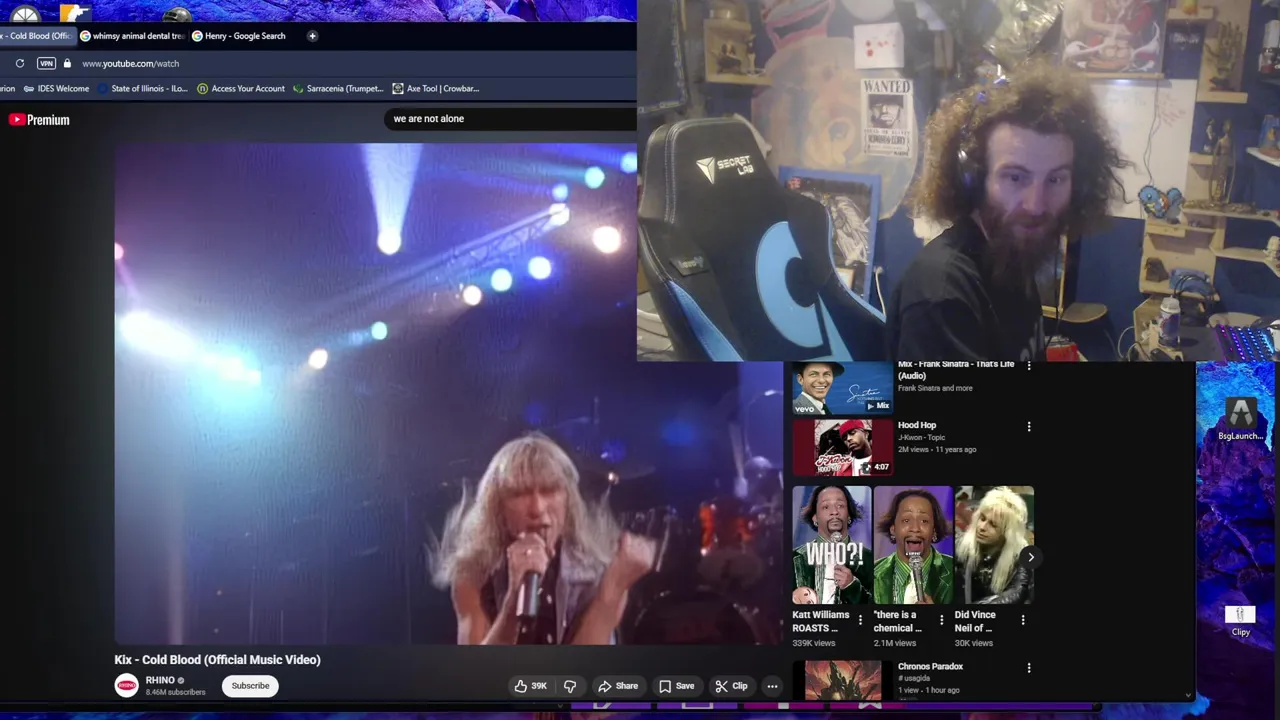Open options for "there is a chemical" short

coord(941,620)
